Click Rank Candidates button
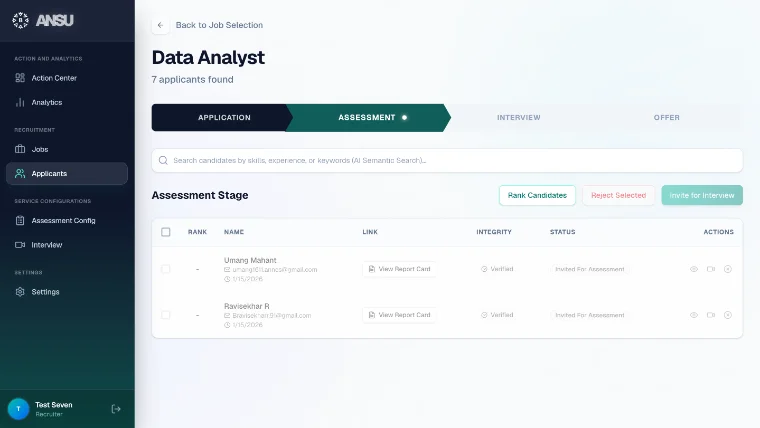 [x=537, y=195]
